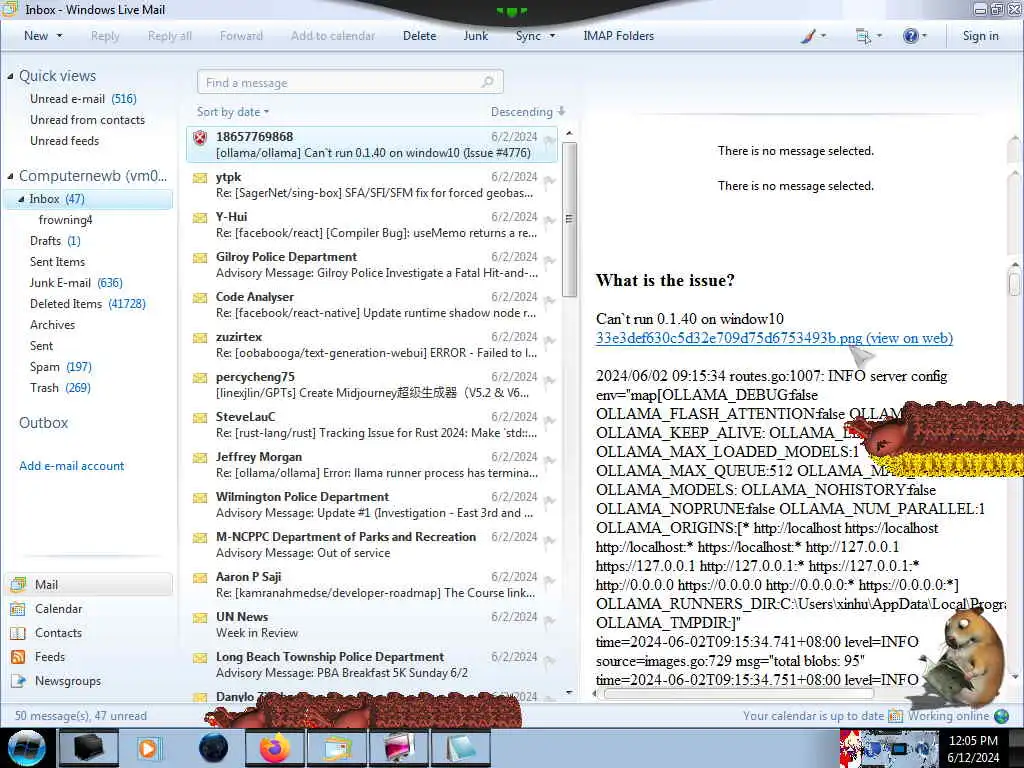Select Unread from contacts quick view
The image size is (1024, 768).
pyautogui.click(x=88, y=120)
